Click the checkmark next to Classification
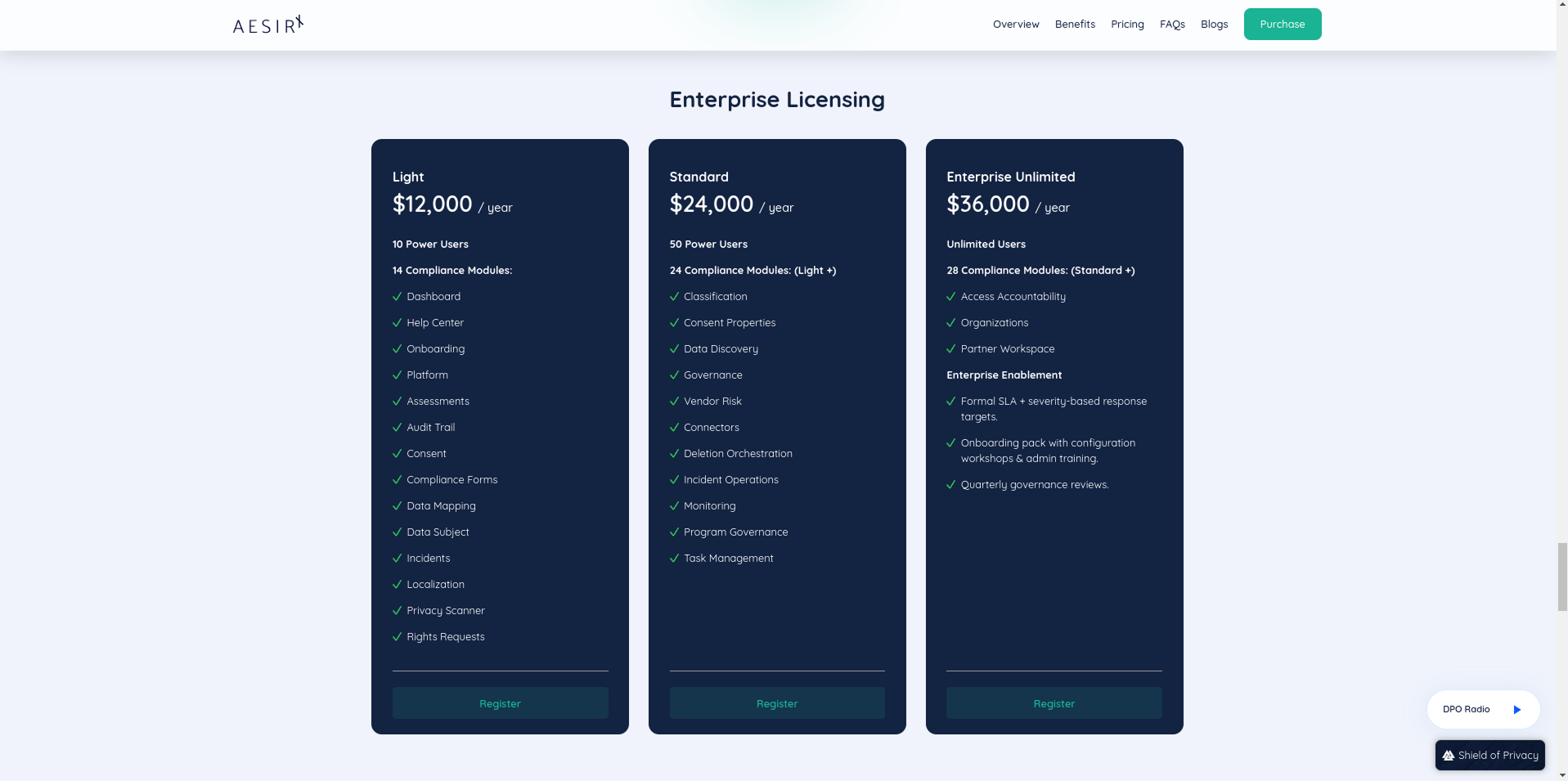 point(675,297)
